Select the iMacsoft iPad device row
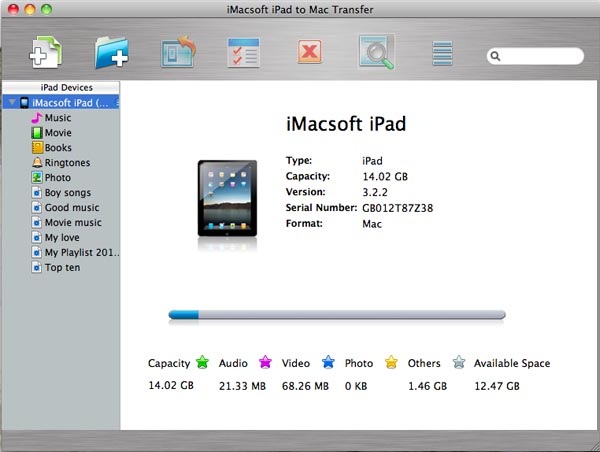This screenshot has height=452, width=600. pyautogui.click(x=61, y=103)
